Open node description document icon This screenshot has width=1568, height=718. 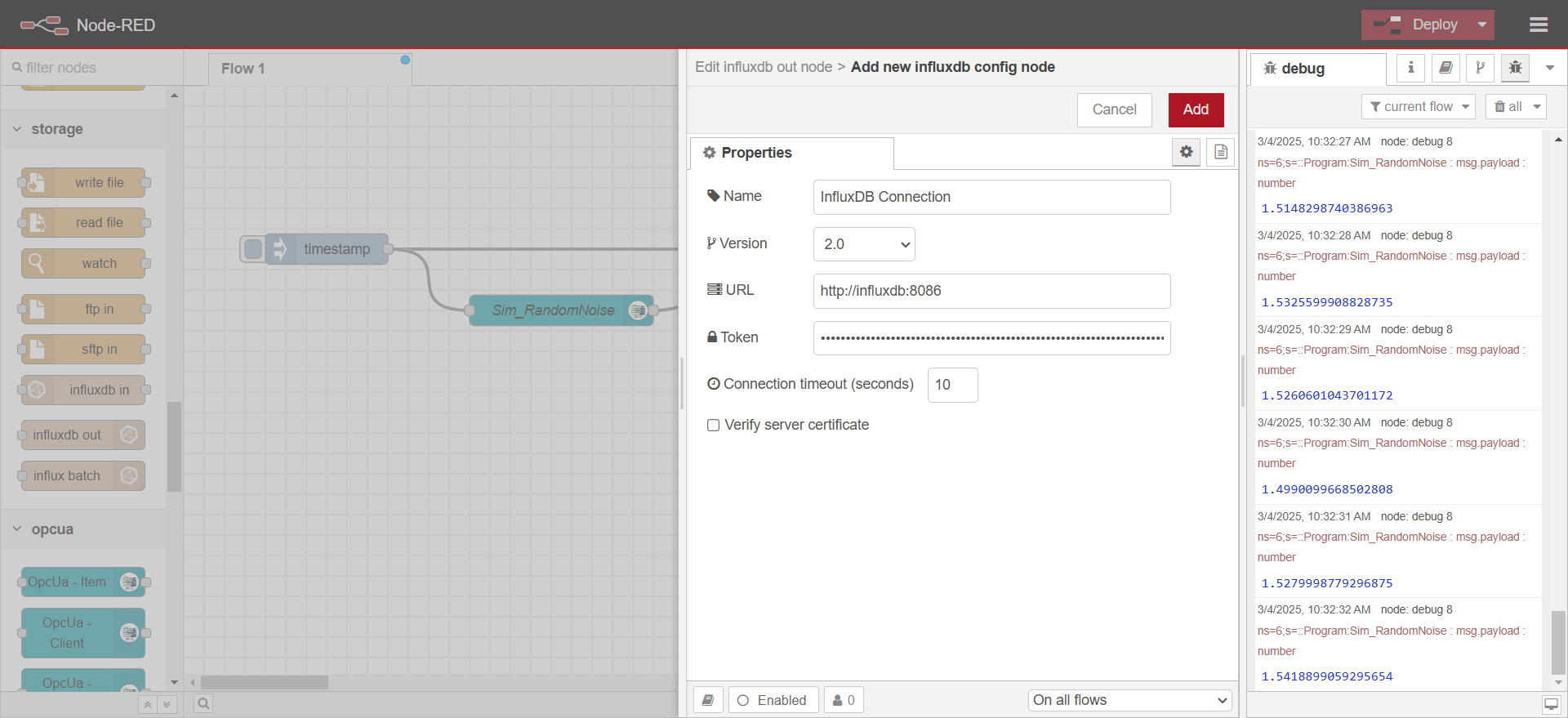tap(1220, 152)
